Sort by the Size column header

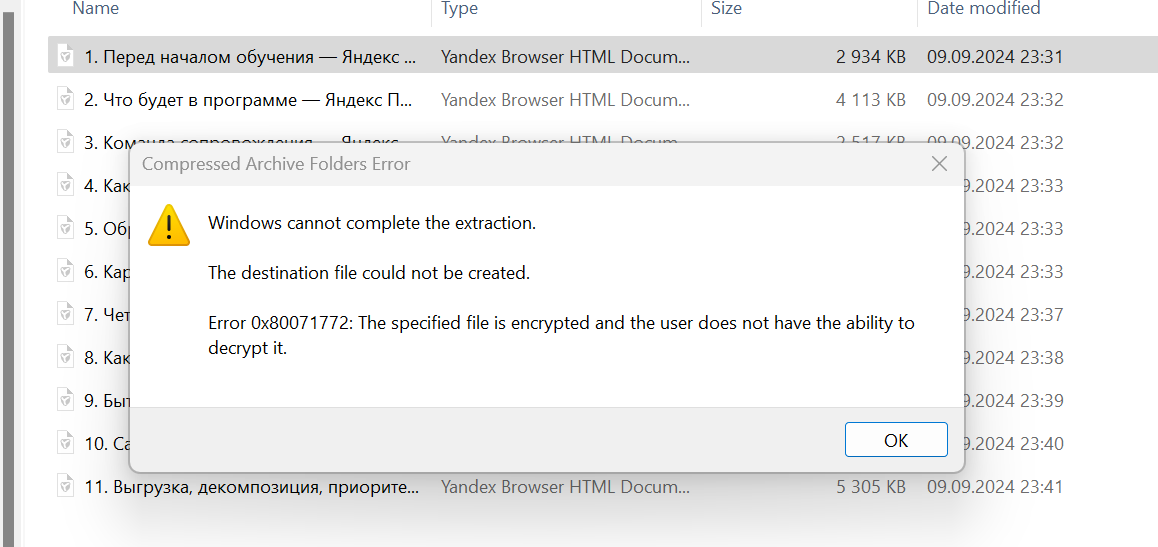(x=726, y=9)
